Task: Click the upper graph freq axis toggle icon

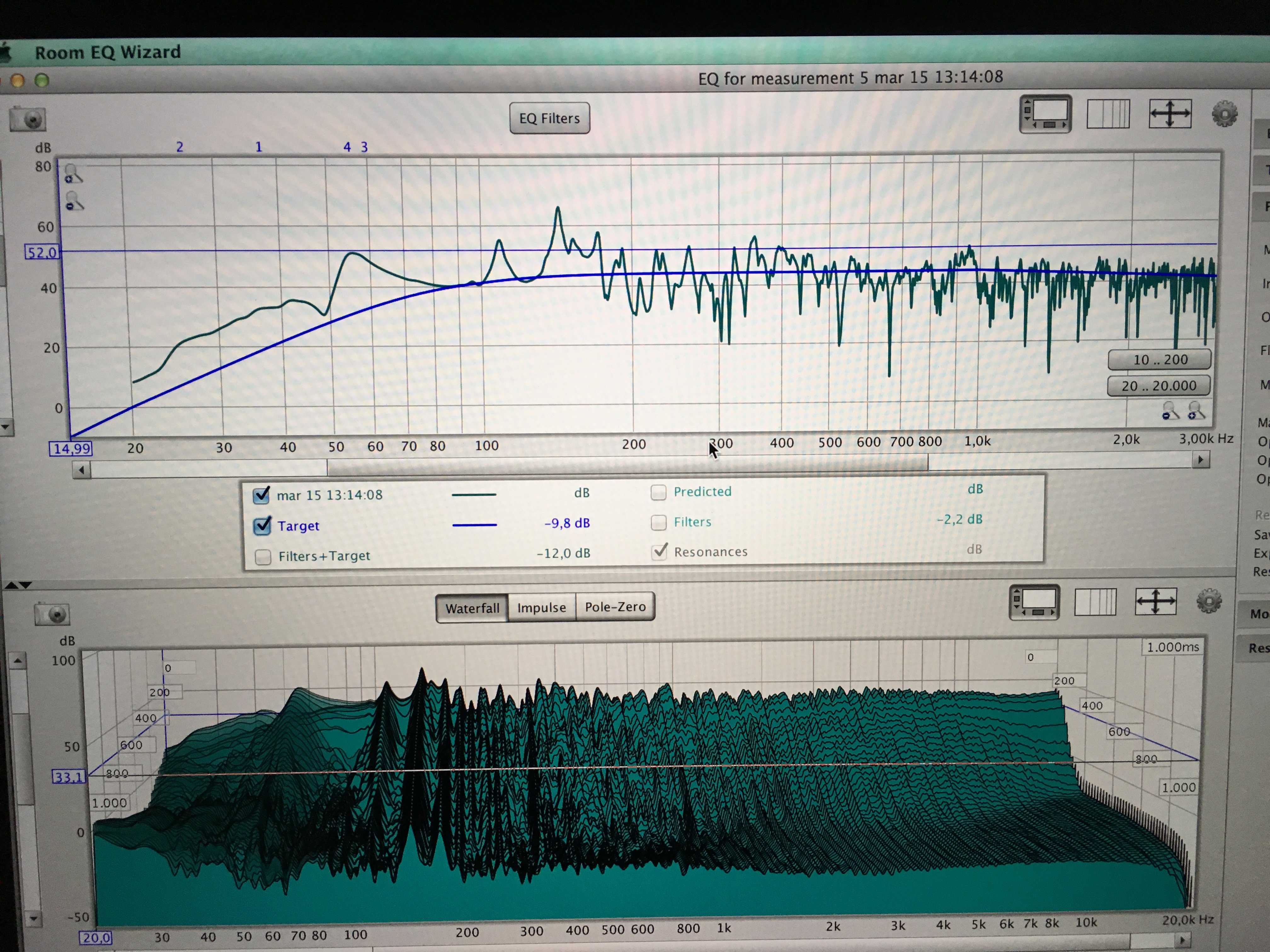Action: [1108, 114]
